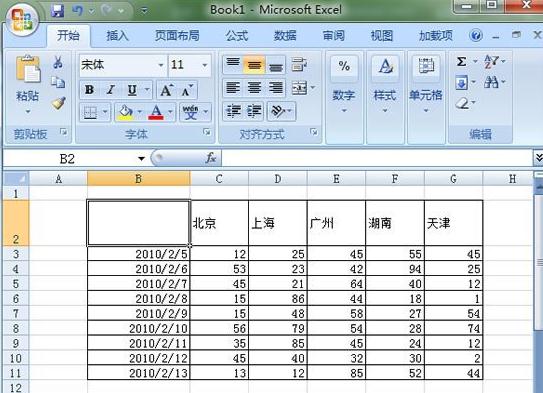Click the Insert Function fx icon

pos(211,158)
